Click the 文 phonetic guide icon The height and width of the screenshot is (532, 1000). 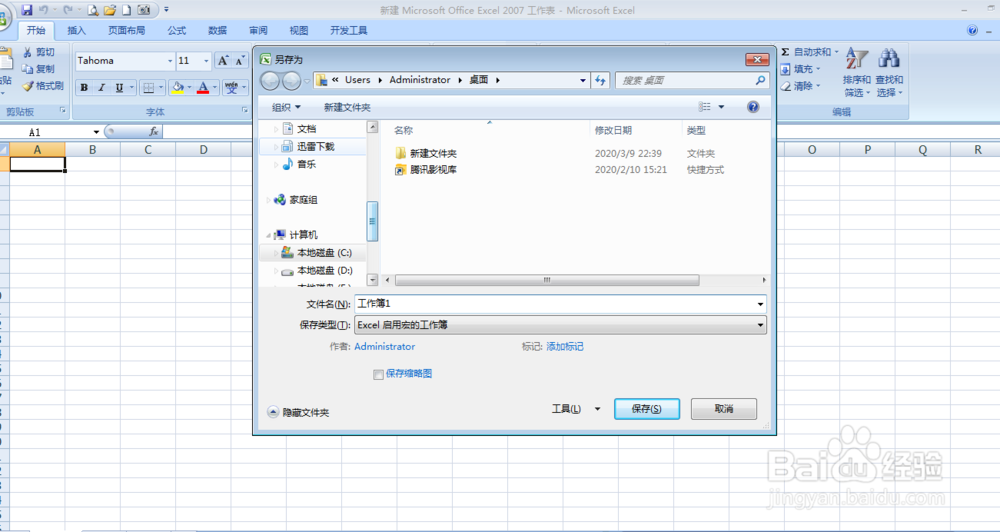[232, 87]
